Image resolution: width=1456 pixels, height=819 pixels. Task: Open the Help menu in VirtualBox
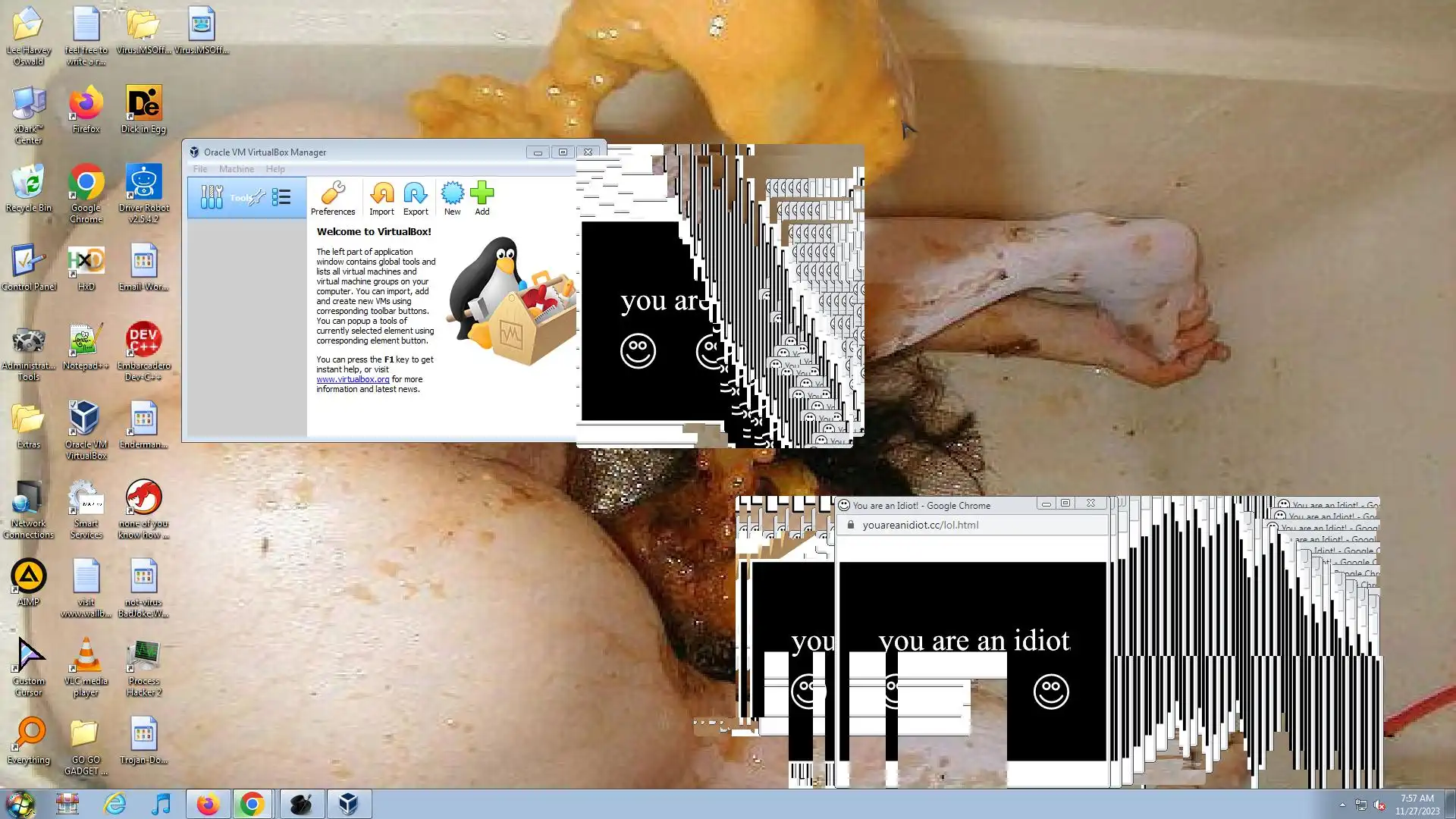pos(275,169)
